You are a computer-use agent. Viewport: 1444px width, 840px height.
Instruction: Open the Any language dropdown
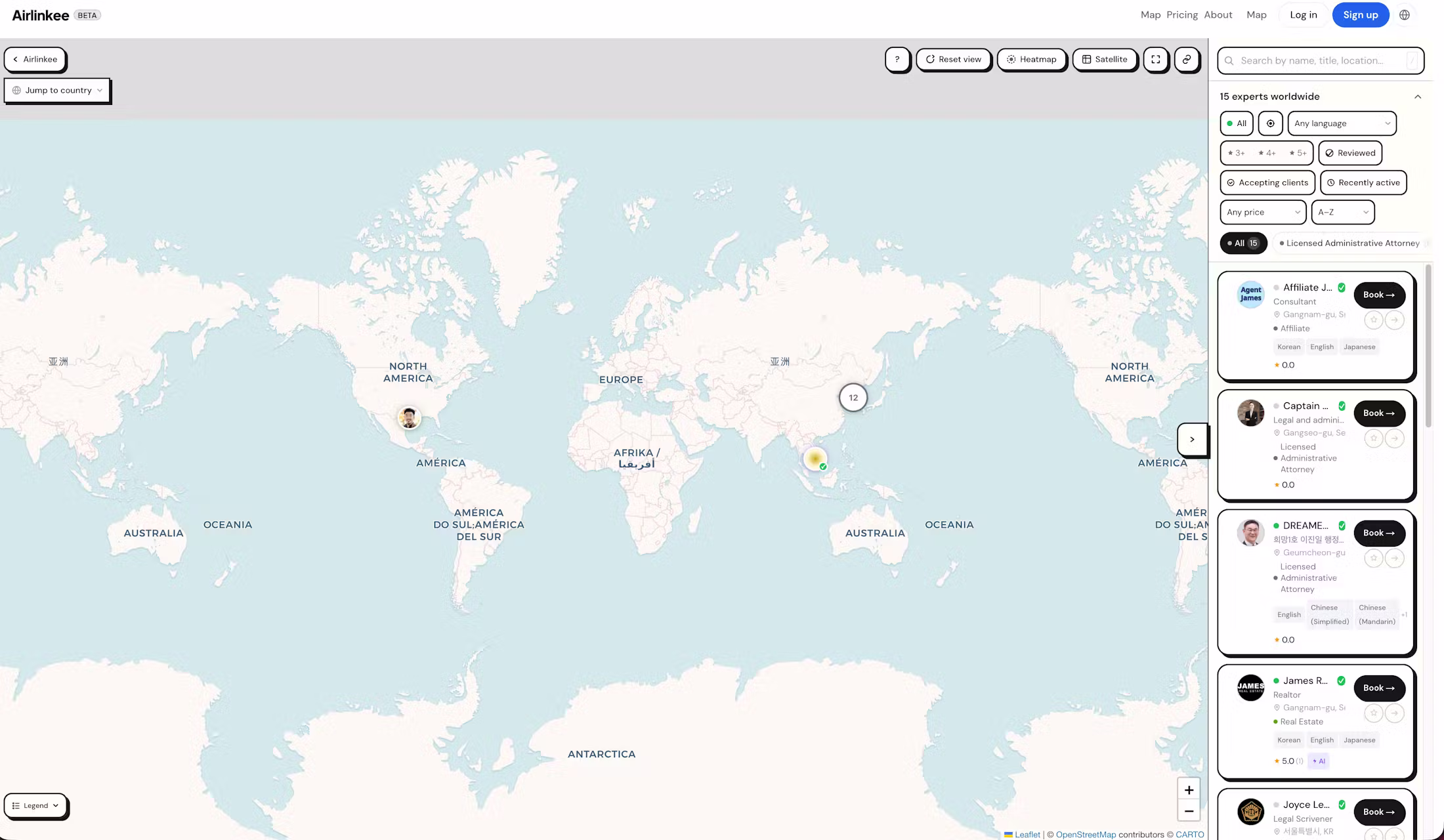pos(1341,123)
